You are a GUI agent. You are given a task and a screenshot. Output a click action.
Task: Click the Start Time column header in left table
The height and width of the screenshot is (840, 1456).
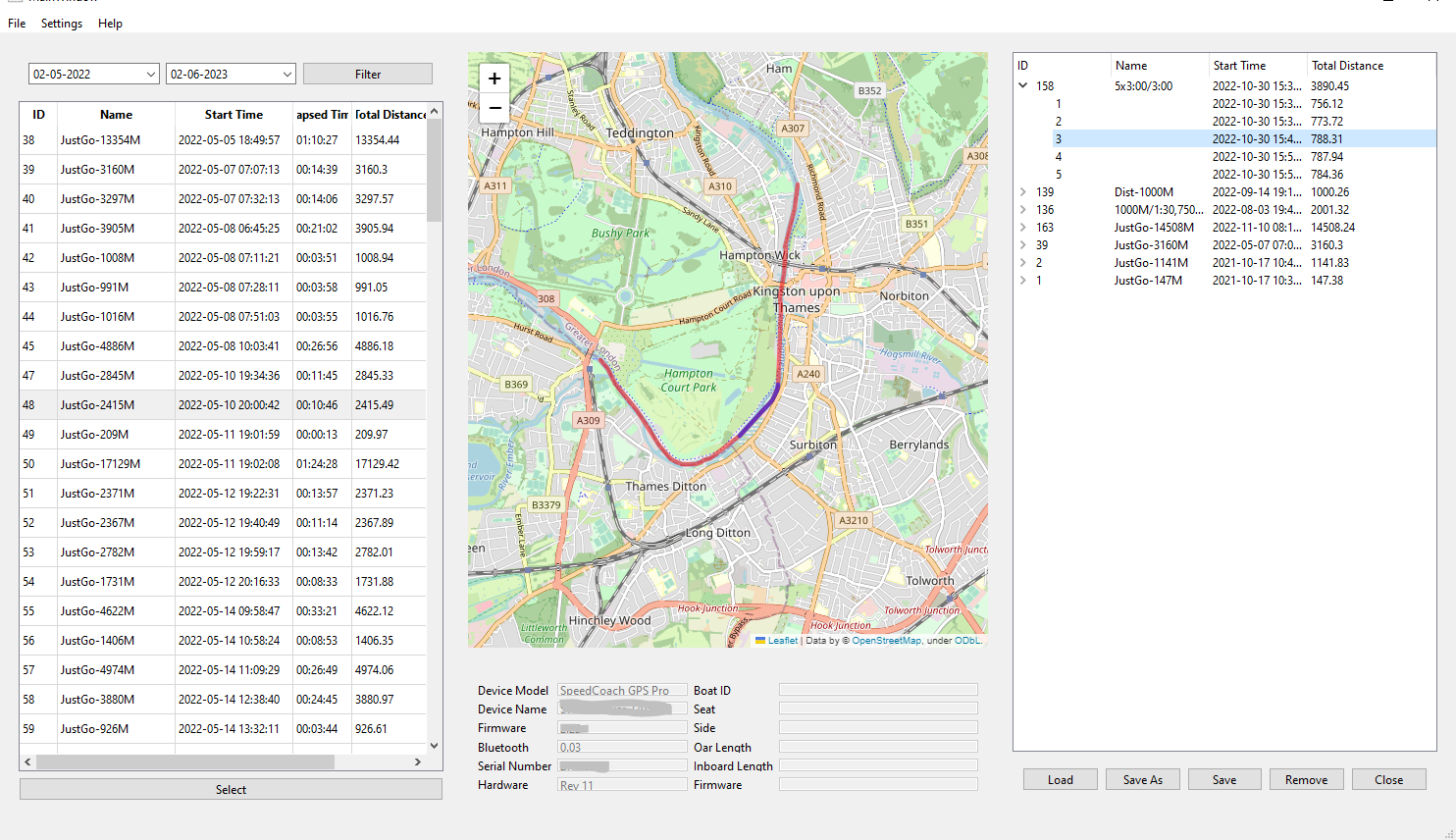[x=234, y=114]
